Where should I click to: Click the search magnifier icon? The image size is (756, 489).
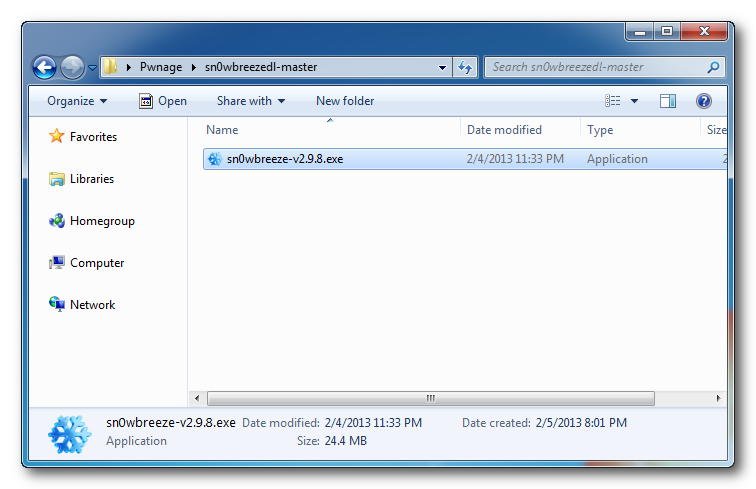pyautogui.click(x=713, y=67)
